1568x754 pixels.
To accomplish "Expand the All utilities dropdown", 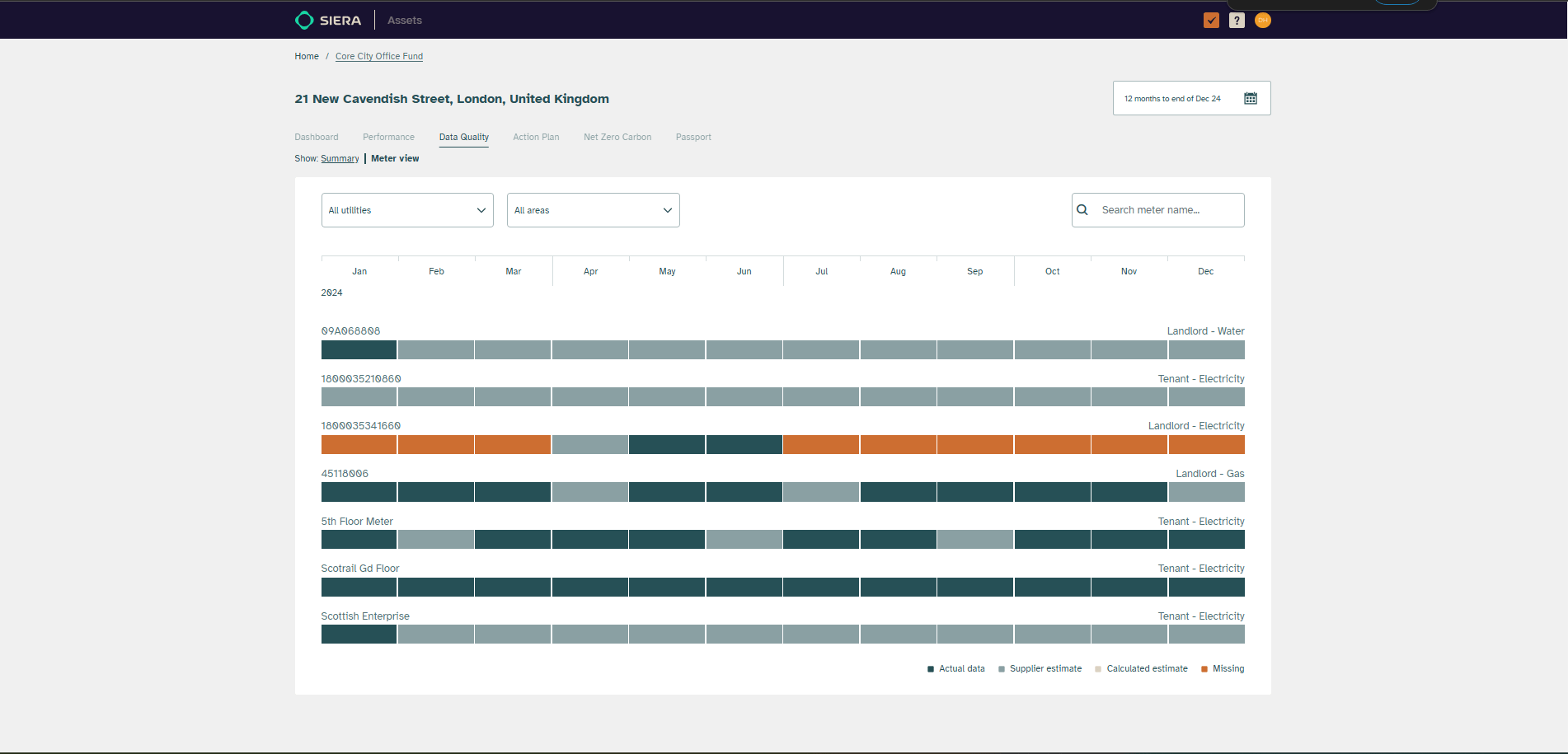I will 407,210.
